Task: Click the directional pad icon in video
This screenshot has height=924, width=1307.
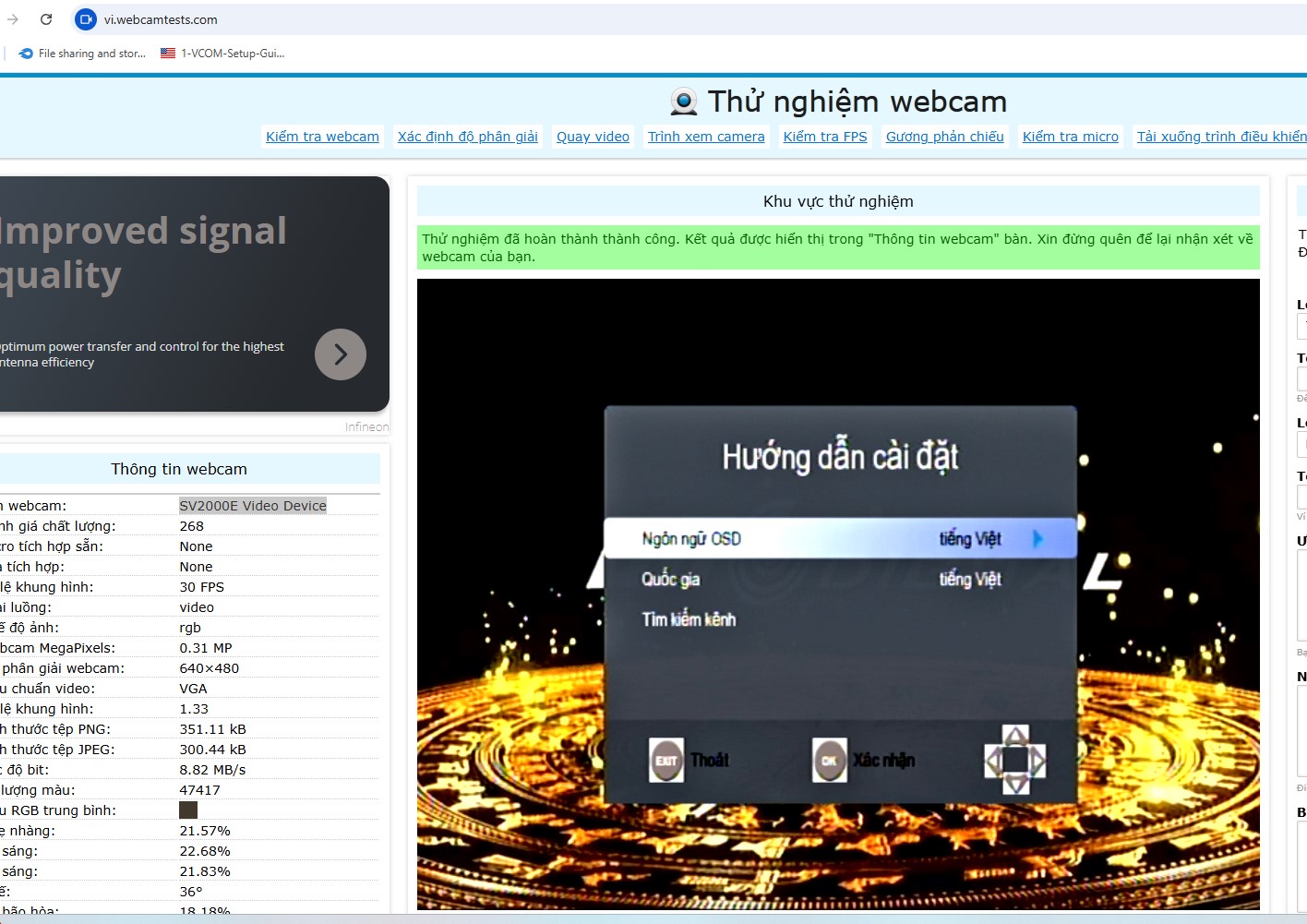Action: point(1015,761)
